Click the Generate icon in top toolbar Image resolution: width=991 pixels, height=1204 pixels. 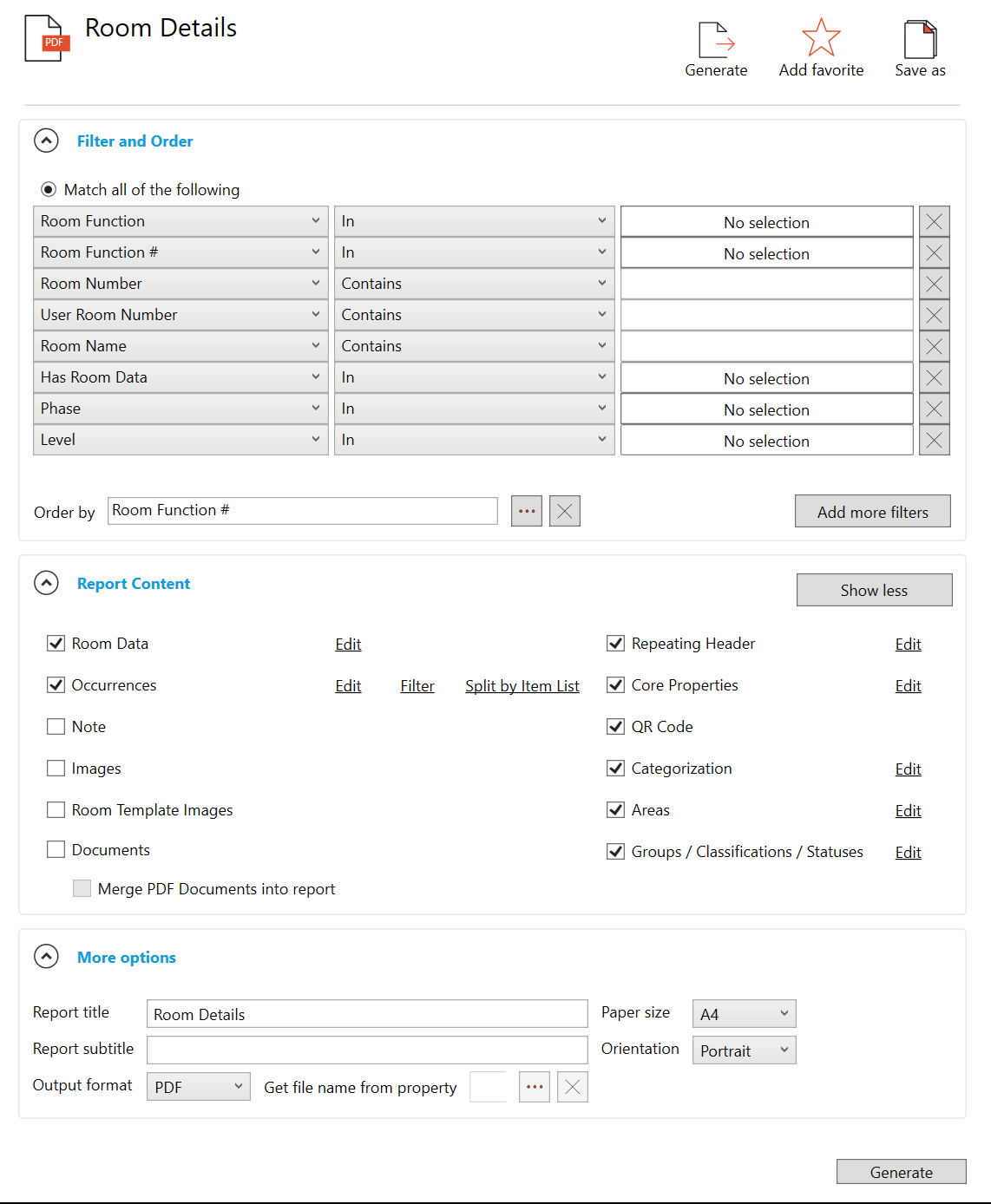[x=716, y=41]
